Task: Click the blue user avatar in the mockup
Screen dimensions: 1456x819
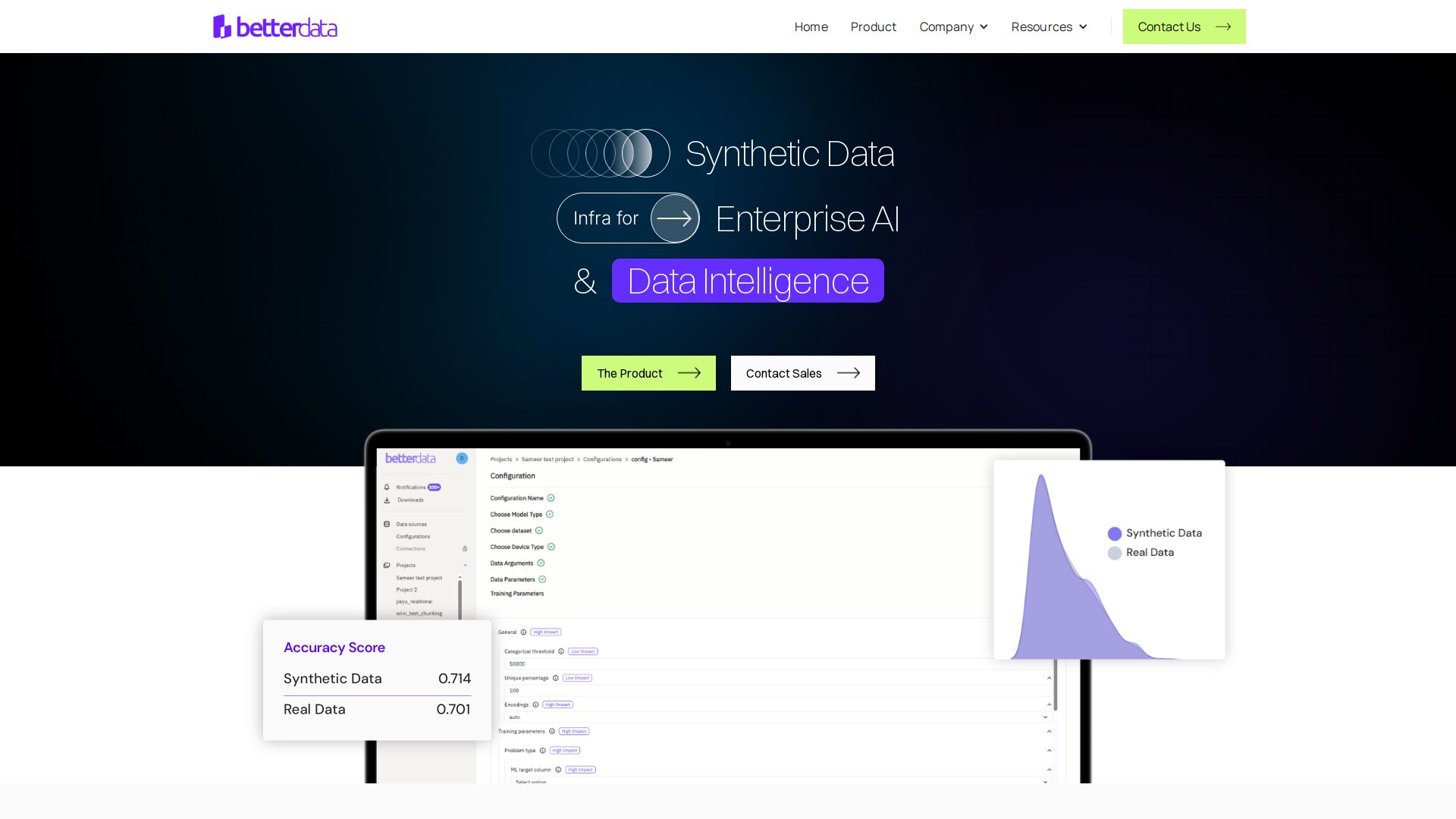Action: click(x=462, y=459)
